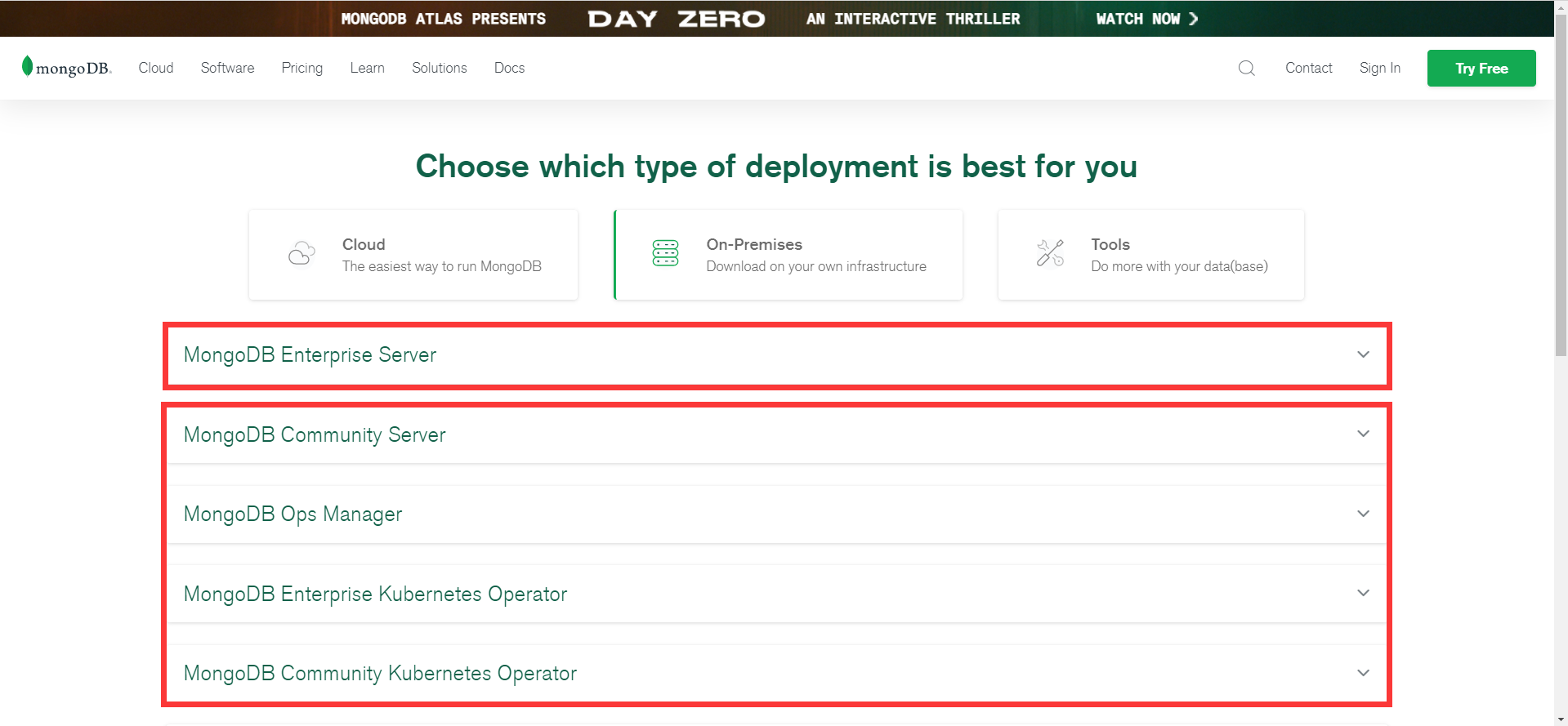Click the Contact link
Image resolution: width=1568 pixels, height=726 pixels.
(1308, 68)
